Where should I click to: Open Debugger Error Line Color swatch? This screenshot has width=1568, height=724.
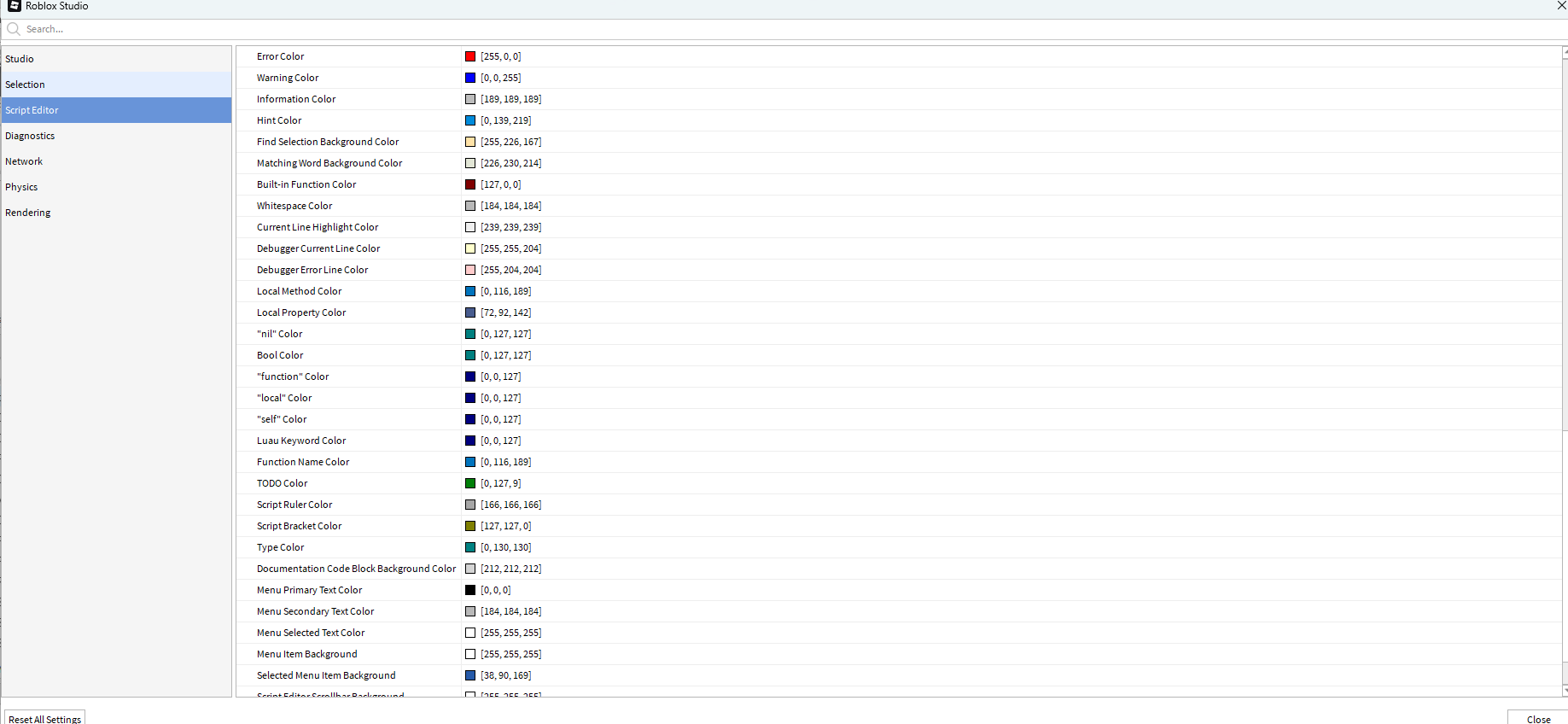tap(470, 270)
